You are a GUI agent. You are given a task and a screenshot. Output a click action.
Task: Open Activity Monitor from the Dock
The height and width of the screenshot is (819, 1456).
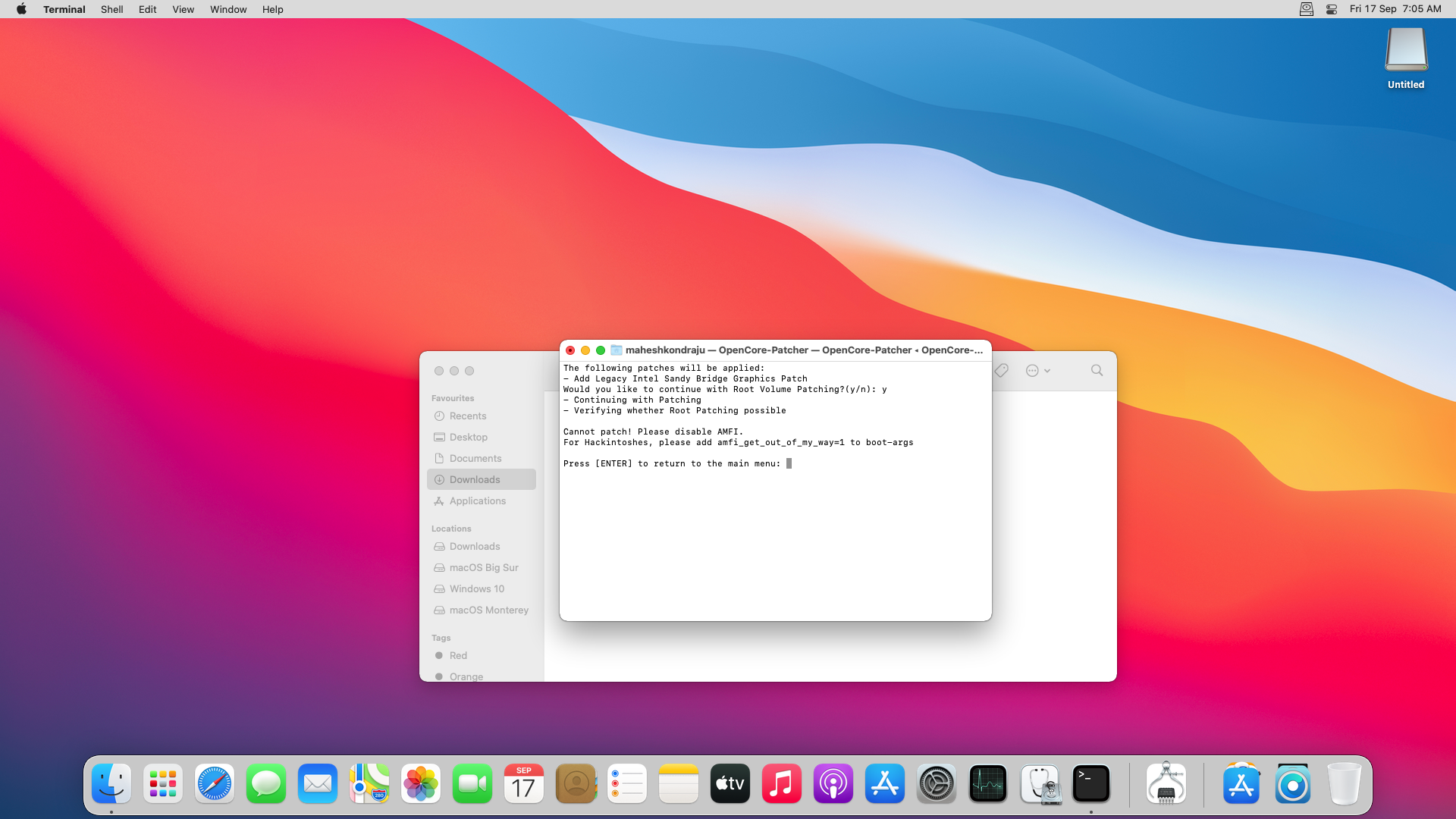click(x=987, y=784)
